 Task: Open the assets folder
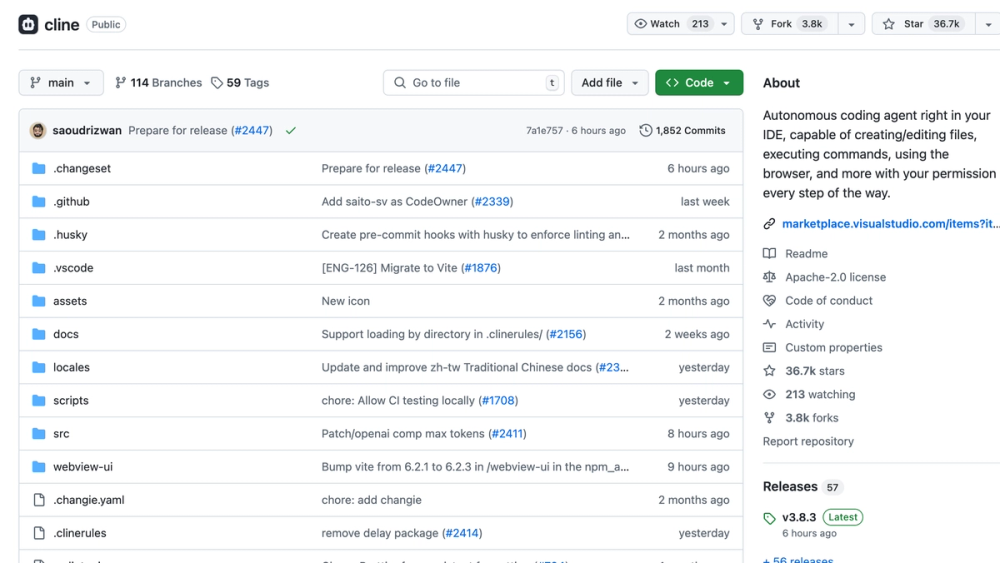pos(70,301)
